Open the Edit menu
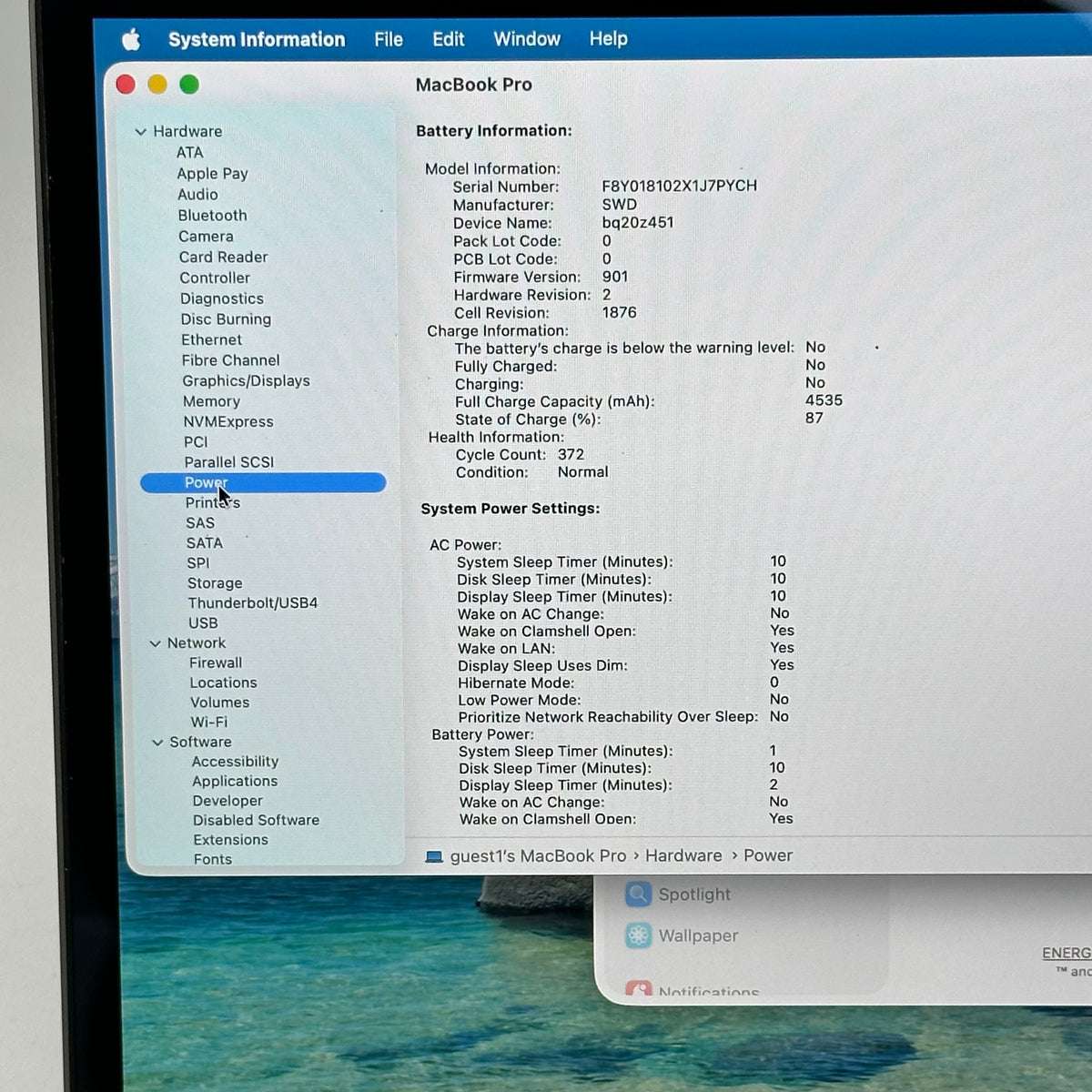This screenshot has width=1092, height=1092. [449, 39]
